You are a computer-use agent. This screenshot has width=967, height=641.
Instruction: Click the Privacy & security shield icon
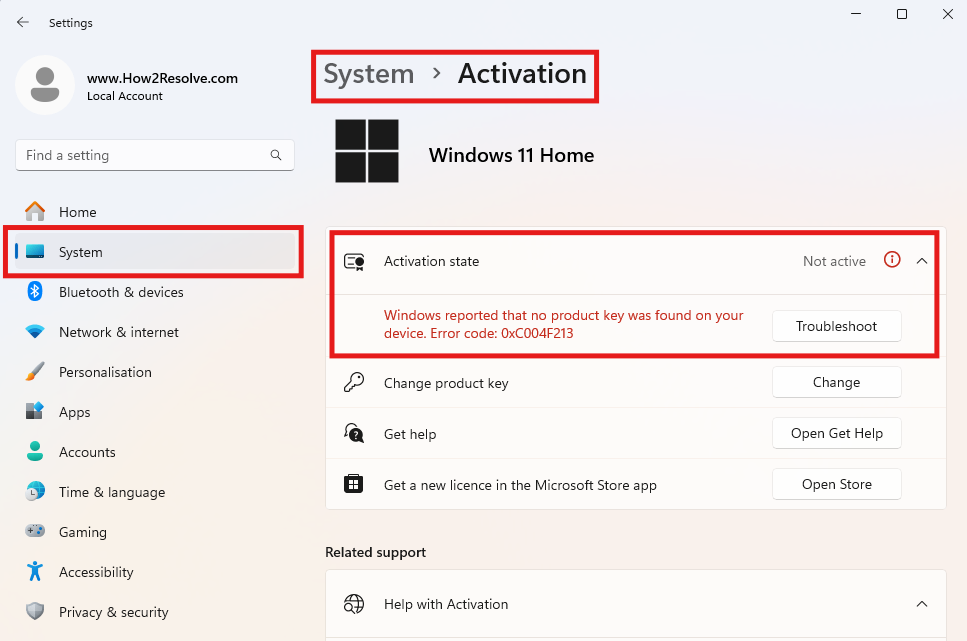click(x=35, y=611)
